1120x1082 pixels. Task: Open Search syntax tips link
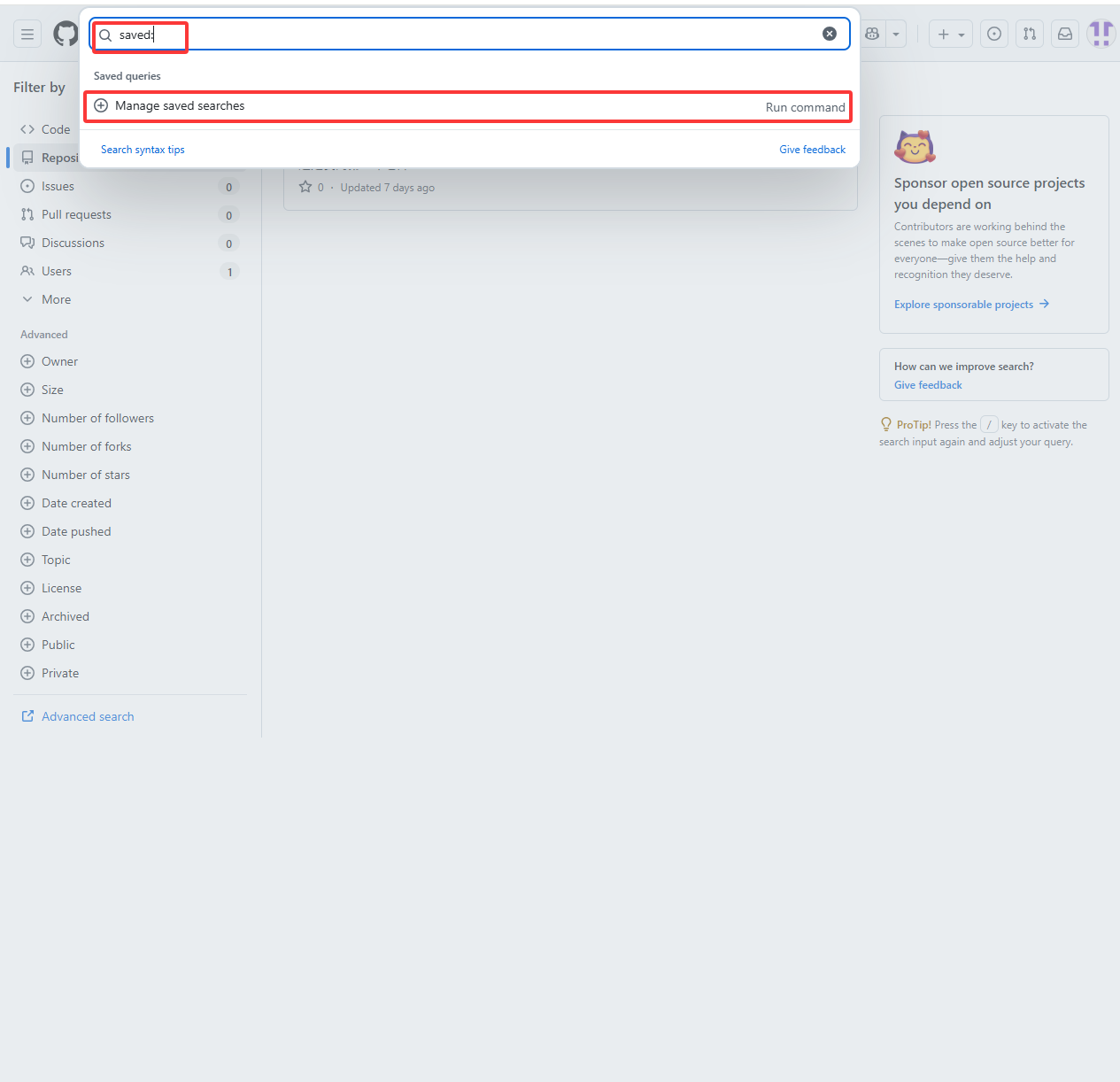pos(143,150)
